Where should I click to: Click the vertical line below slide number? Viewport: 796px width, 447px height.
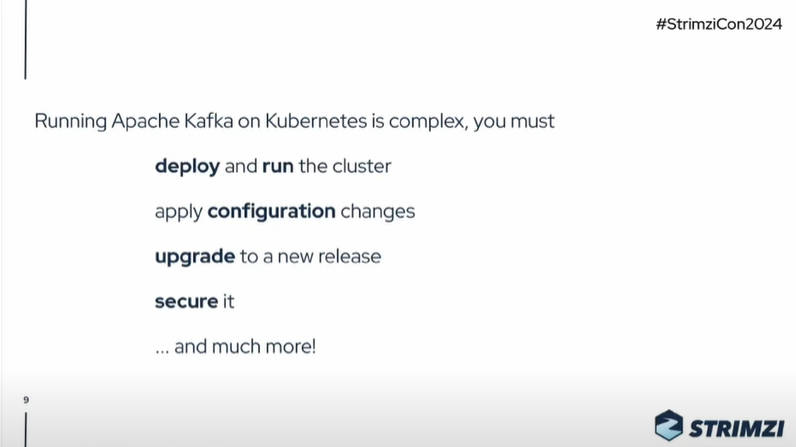[x=25, y=429]
